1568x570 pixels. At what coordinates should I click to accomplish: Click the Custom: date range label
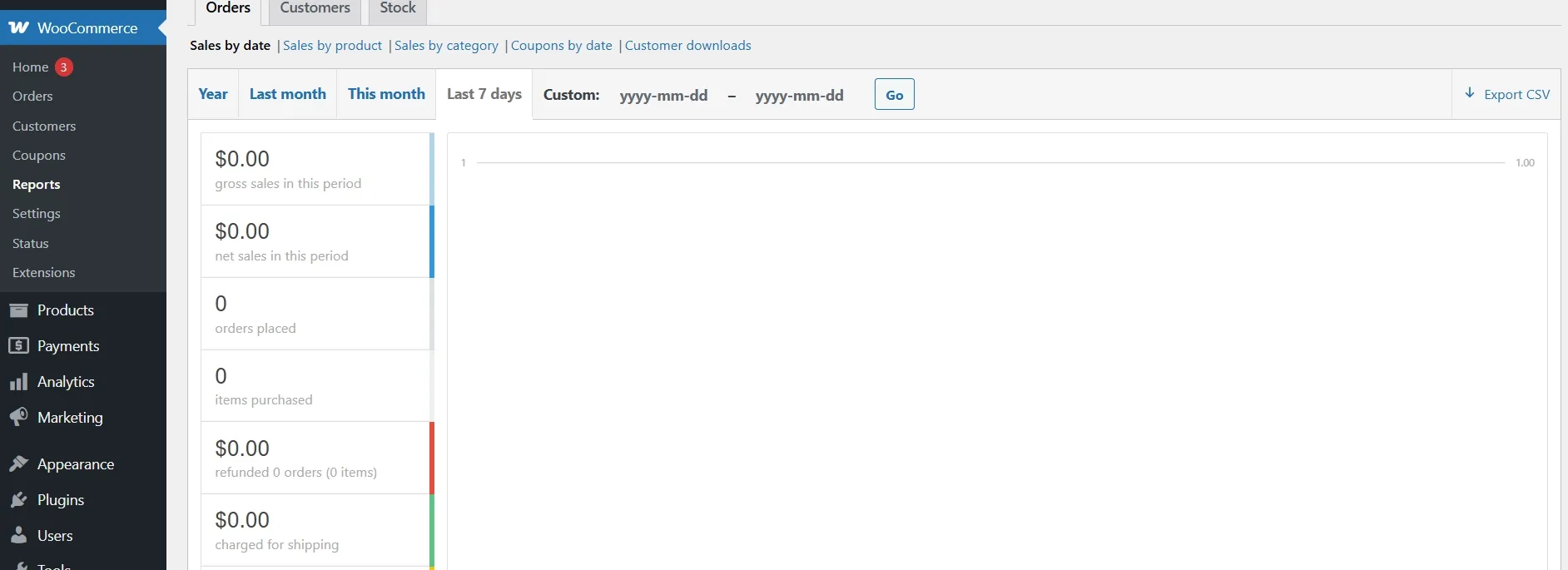(572, 95)
